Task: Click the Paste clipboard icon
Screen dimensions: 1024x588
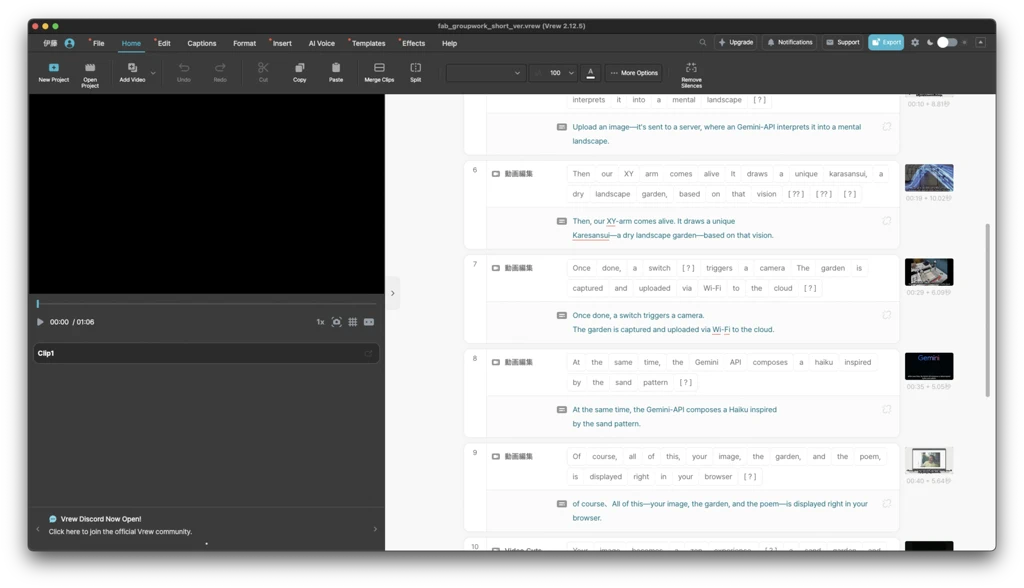Action: (336, 67)
